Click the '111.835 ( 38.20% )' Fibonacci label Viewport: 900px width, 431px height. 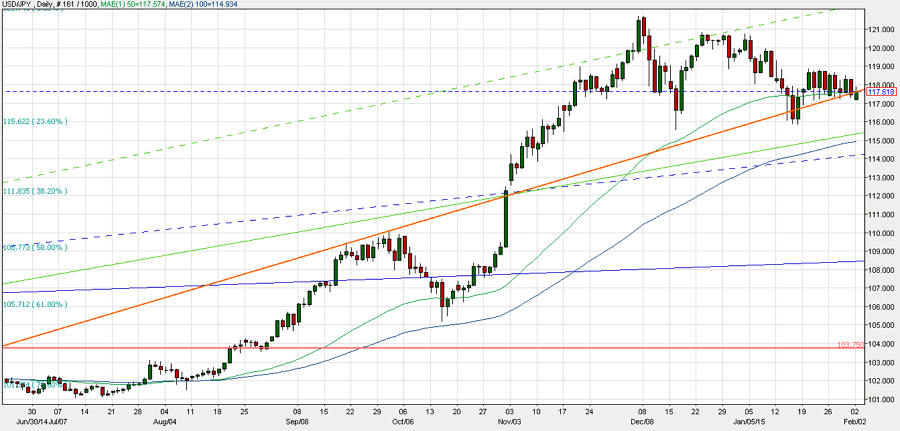pyautogui.click(x=35, y=191)
